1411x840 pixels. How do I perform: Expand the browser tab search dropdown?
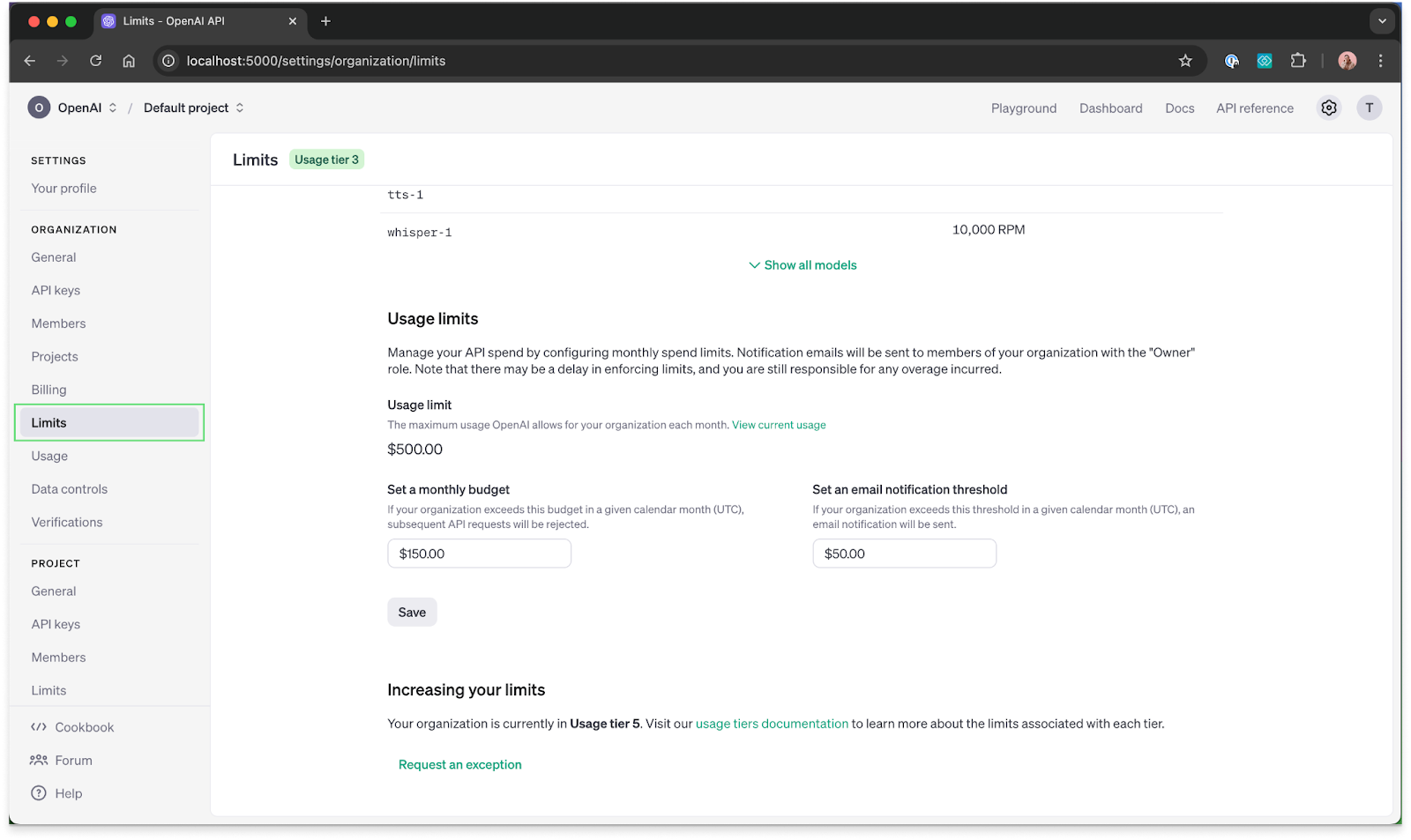pos(1382,21)
